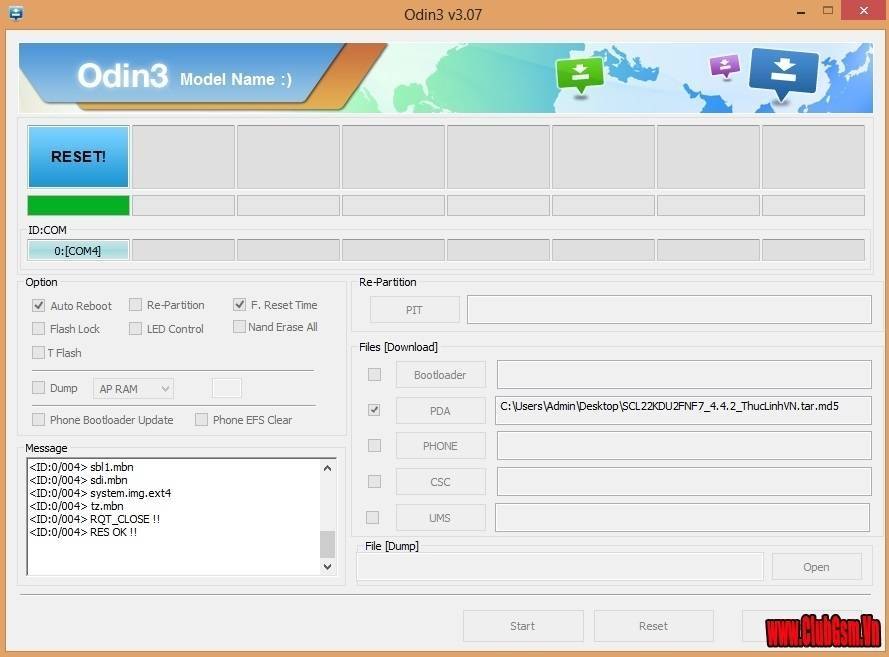Minimize the Odin3 window

pos(801,12)
